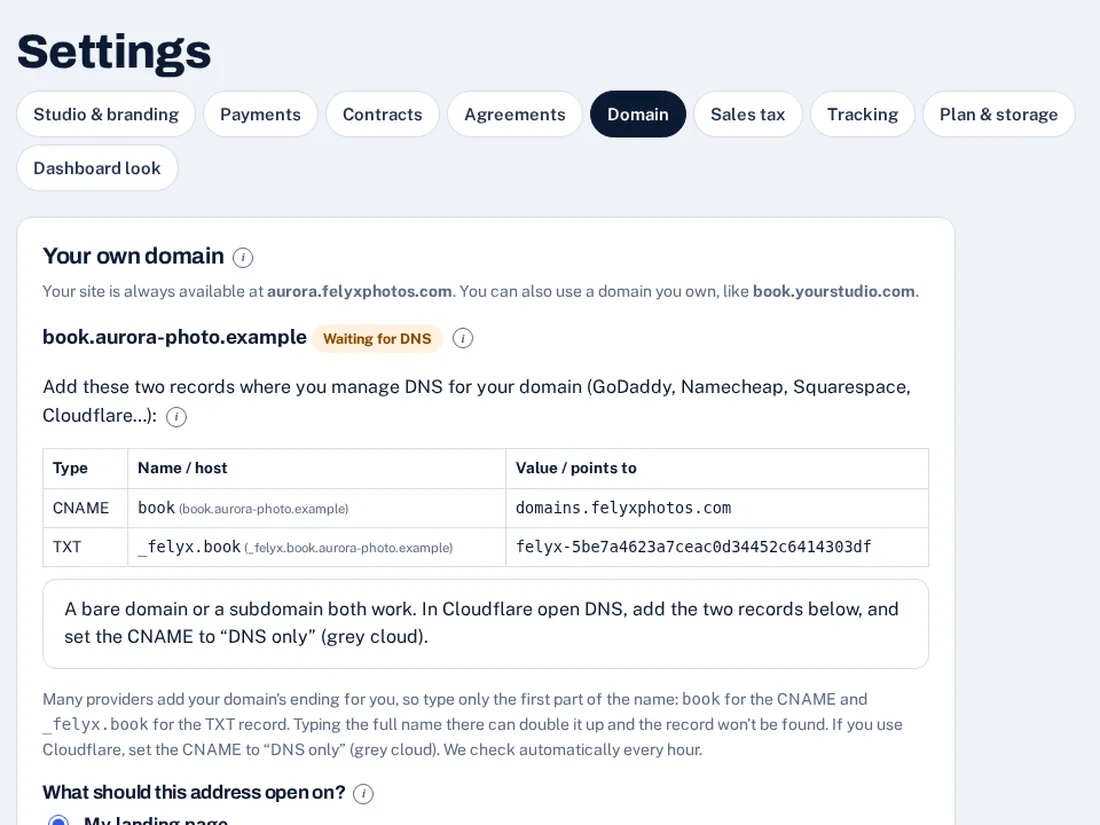Viewport: 1100px width, 825px height.
Task: Open the Agreements tab
Action: pos(515,114)
